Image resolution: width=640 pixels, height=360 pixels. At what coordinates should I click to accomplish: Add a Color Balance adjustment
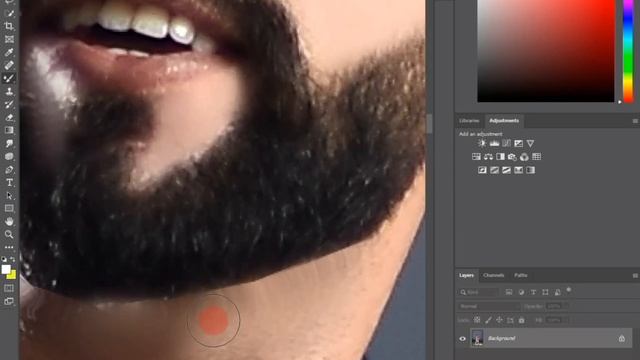[x=488, y=157]
